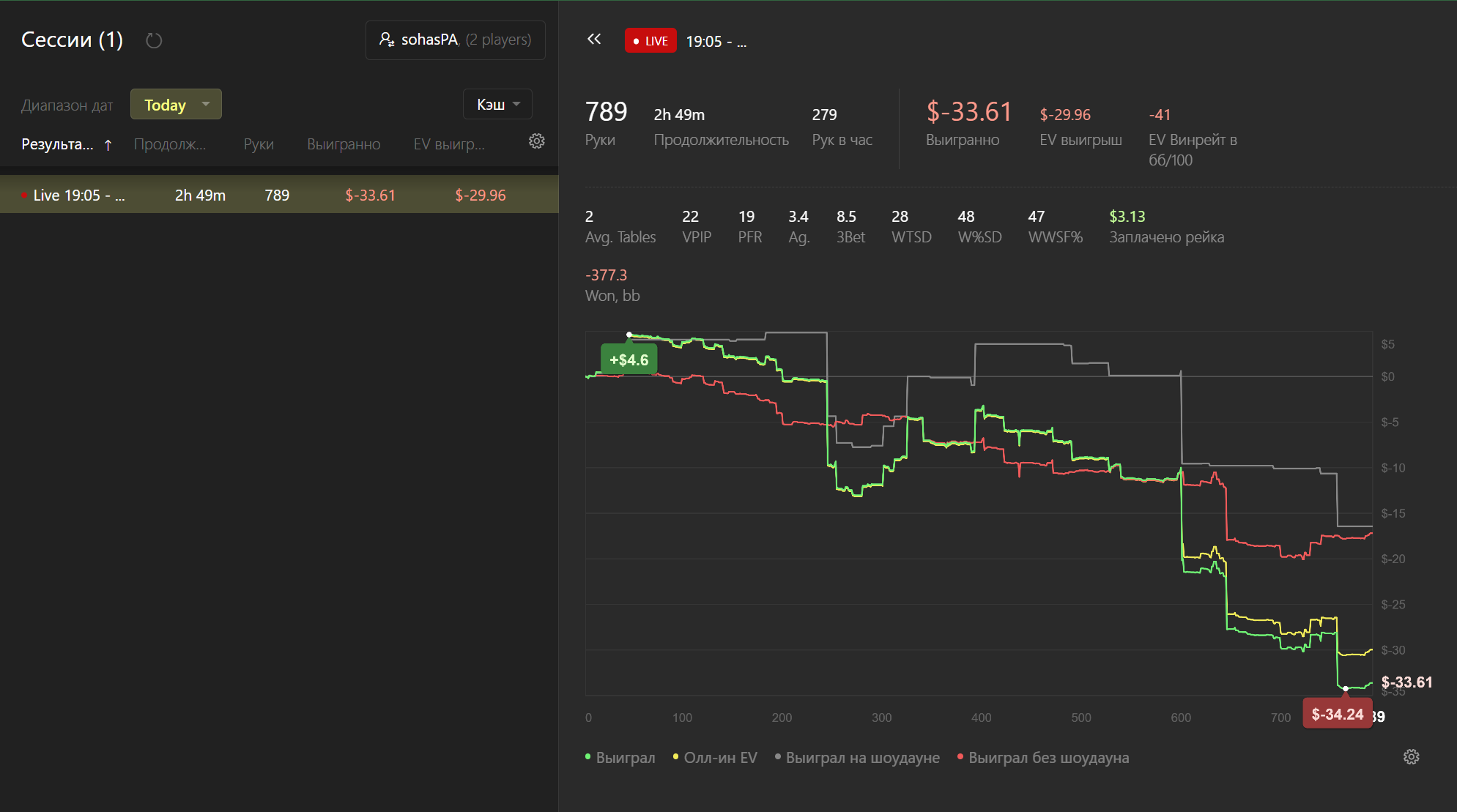Sort by the Руки column header
The height and width of the screenshot is (812, 1457).
pos(259,144)
